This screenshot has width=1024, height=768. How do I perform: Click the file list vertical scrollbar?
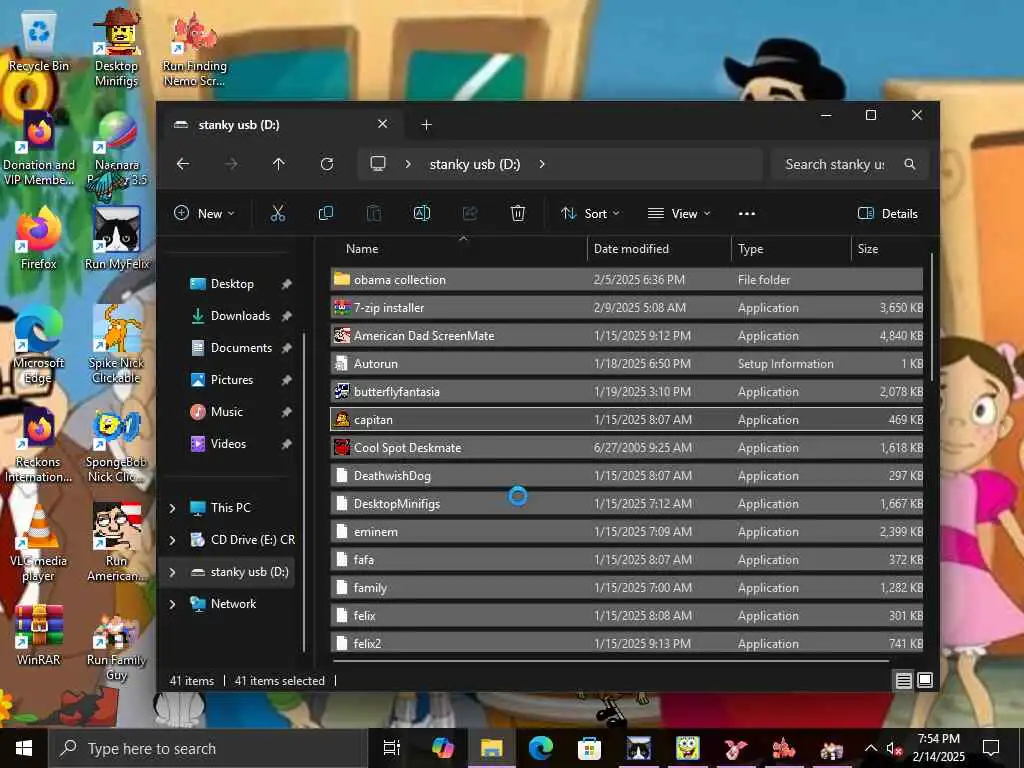pyautogui.click(x=931, y=317)
